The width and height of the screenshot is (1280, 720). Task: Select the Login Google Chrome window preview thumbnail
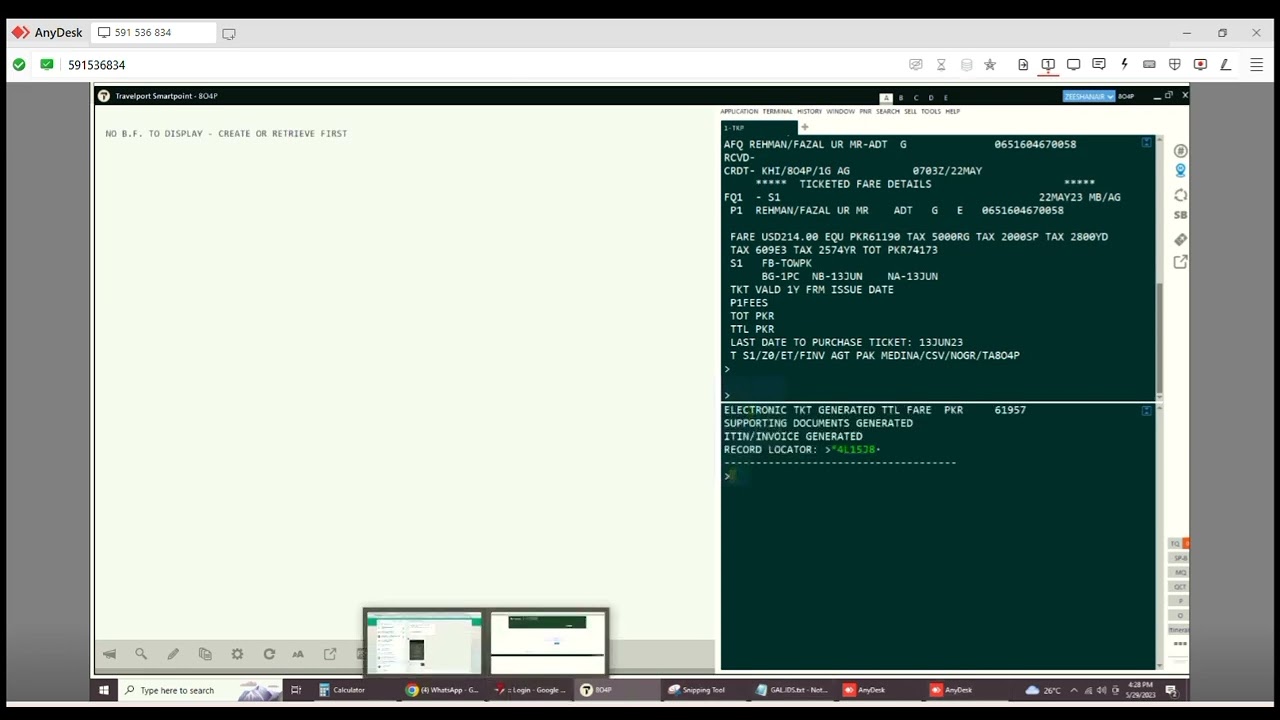click(548, 643)
